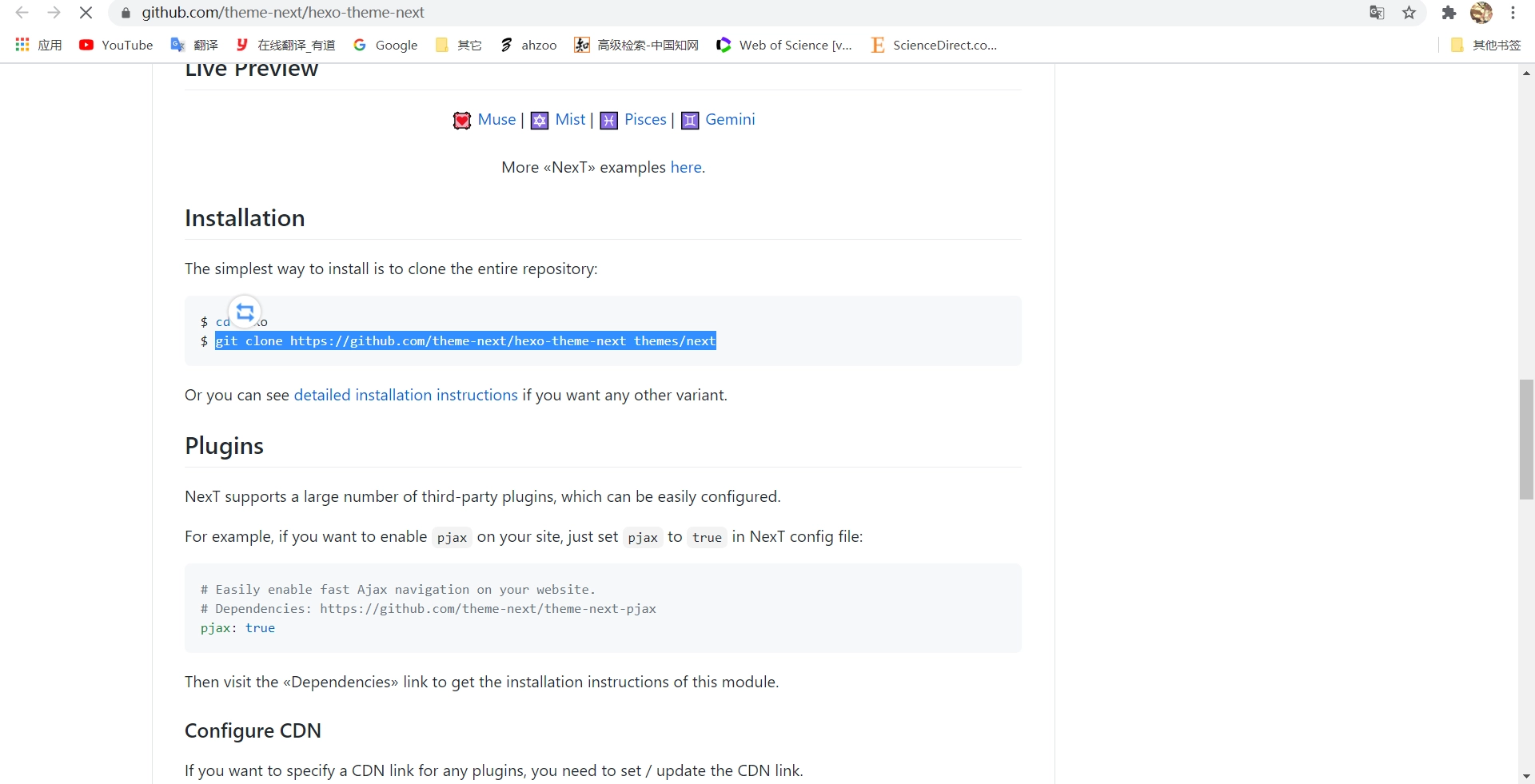1535x784 pixels.
Task: Click the stop loading X button
Action: 86,13
